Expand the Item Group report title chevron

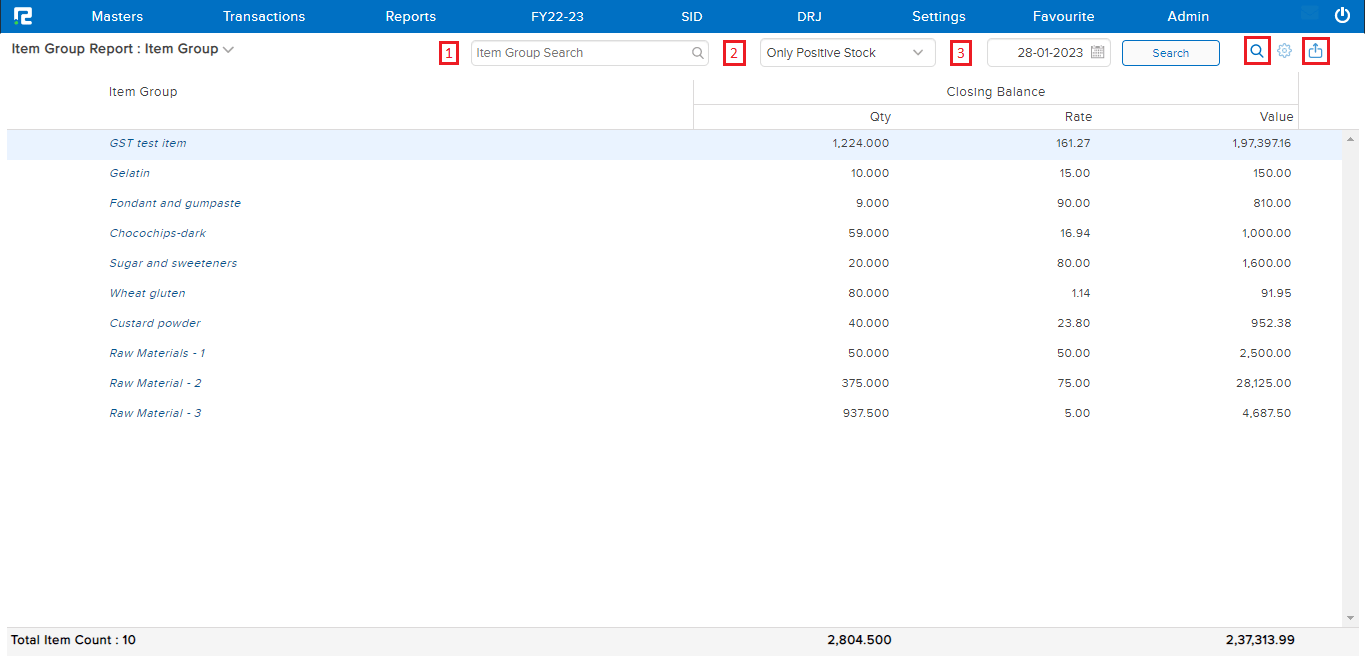tap(229, 49)
